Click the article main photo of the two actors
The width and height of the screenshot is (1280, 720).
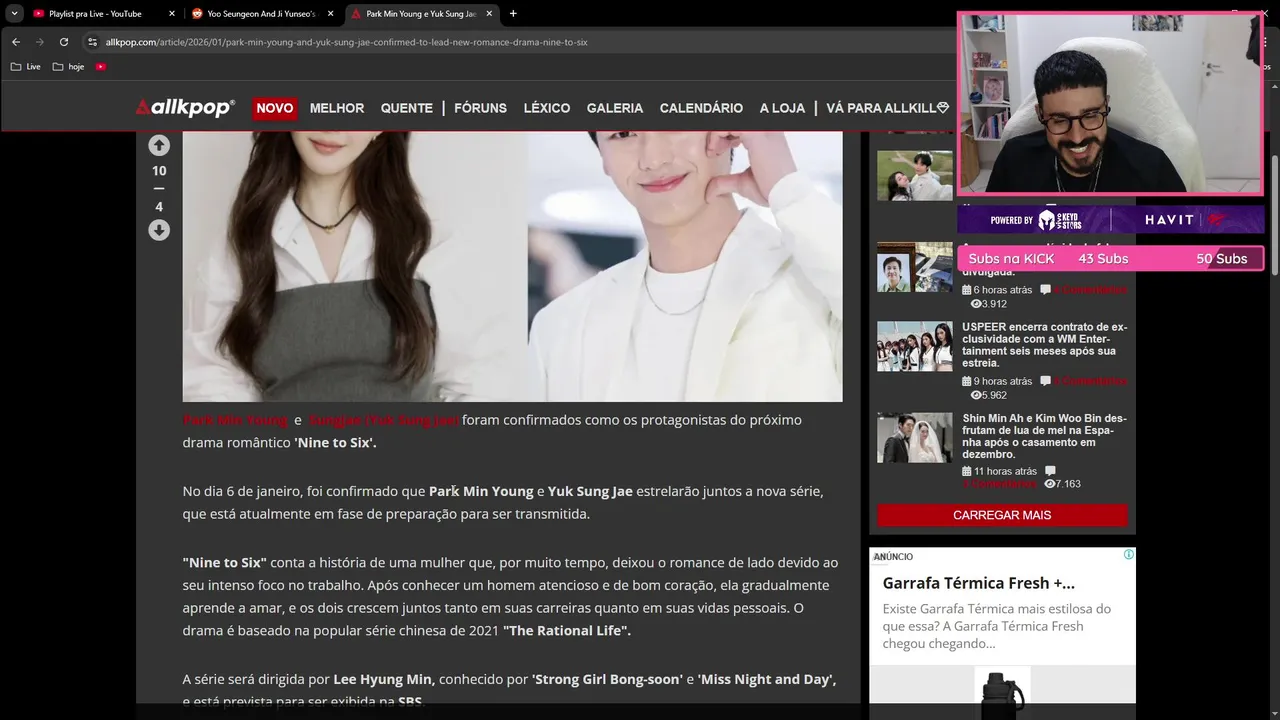pyautogui.click(x=512, y=266)
